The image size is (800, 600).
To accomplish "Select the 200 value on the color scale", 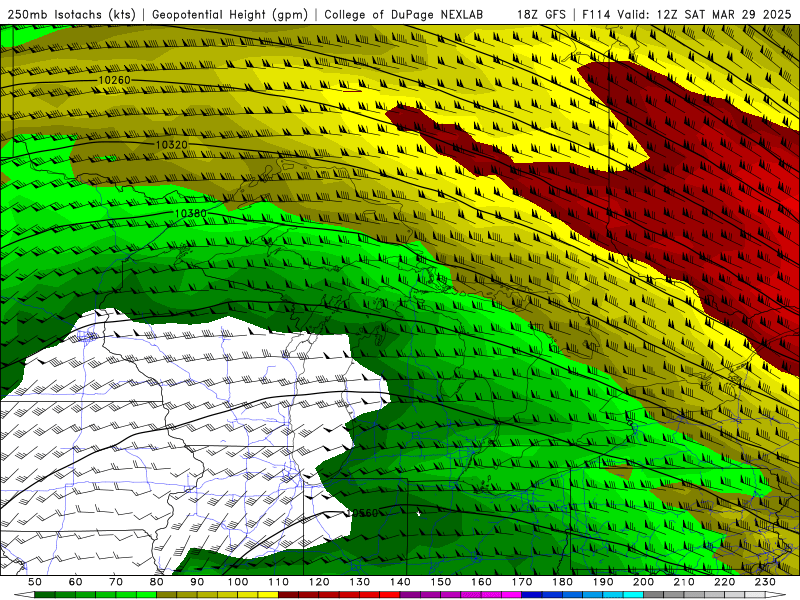I will coord(643,582).
